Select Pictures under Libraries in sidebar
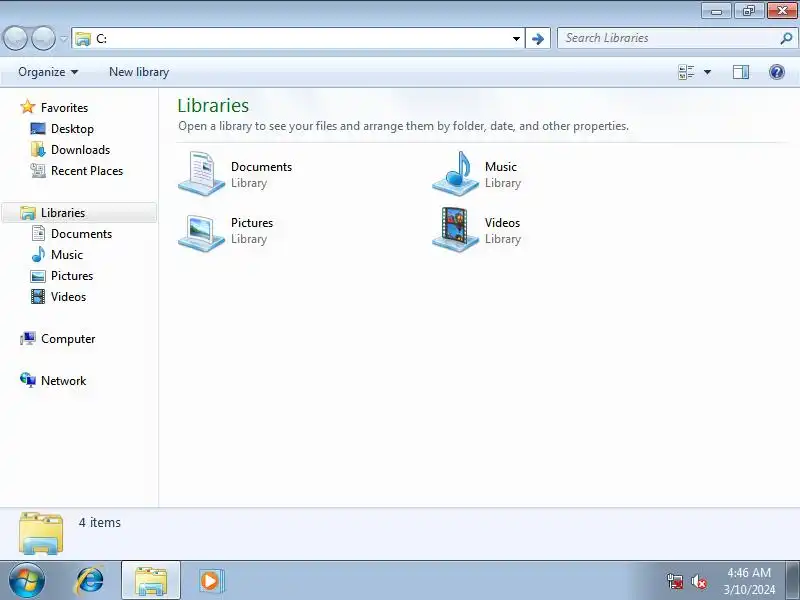Image resolution: width=800 pixels, height=600 pixels. [x=72, y=276]
